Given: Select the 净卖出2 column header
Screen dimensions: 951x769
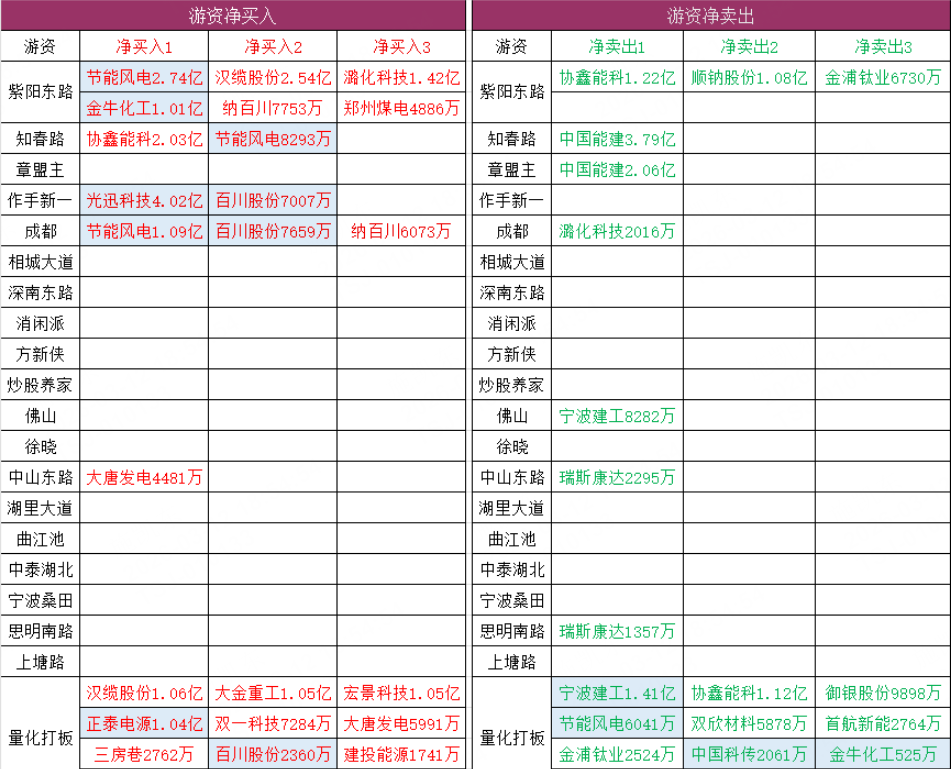Looking at the screenshot, I should click(x=749, y=47).
